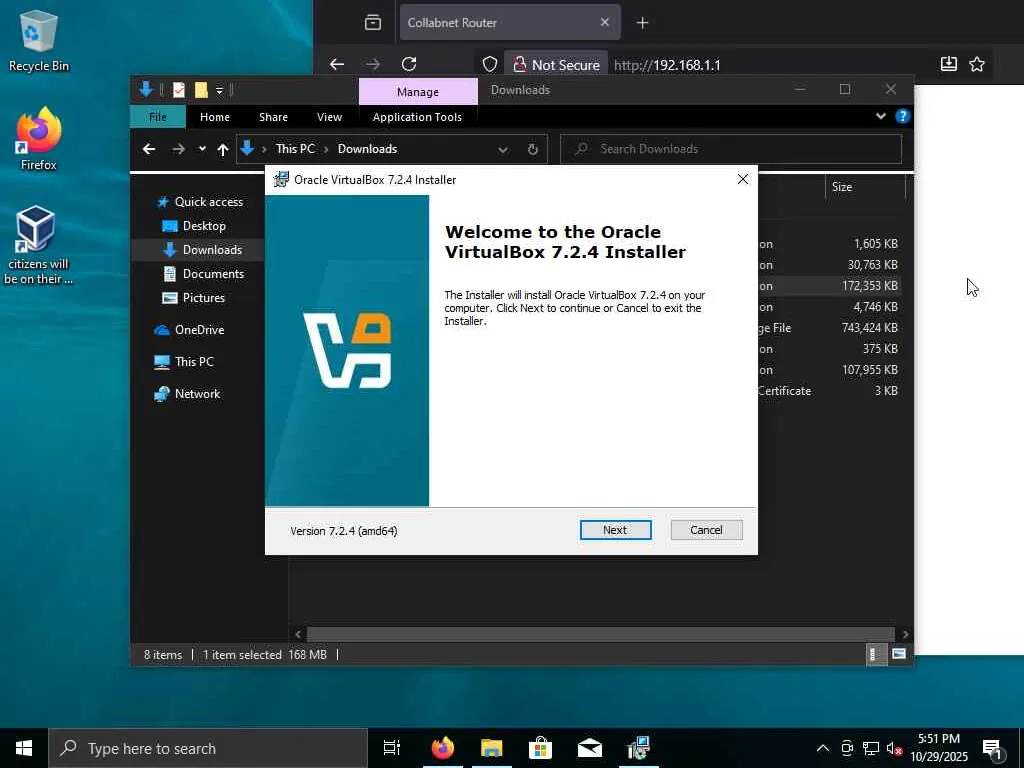Select Downloads in navigation pane

(203, 250)
